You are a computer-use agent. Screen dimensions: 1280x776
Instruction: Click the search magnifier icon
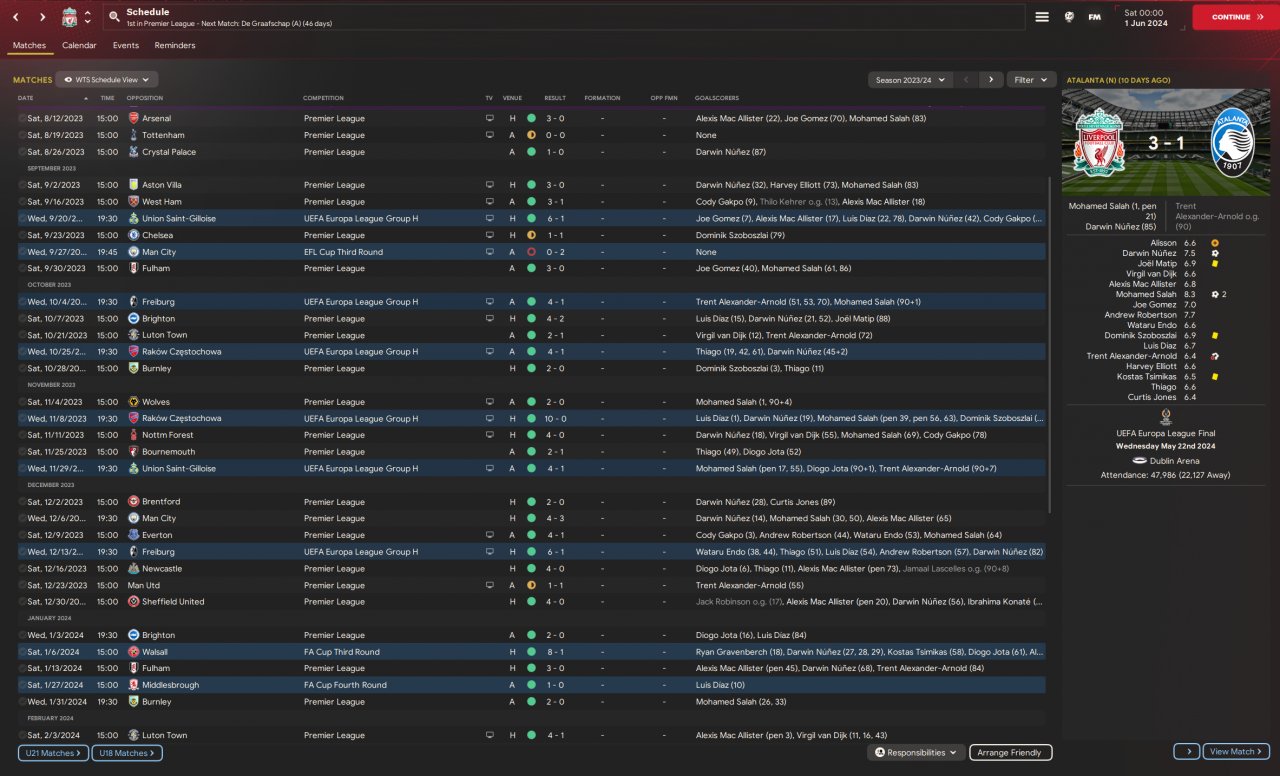tap(114, 17)
